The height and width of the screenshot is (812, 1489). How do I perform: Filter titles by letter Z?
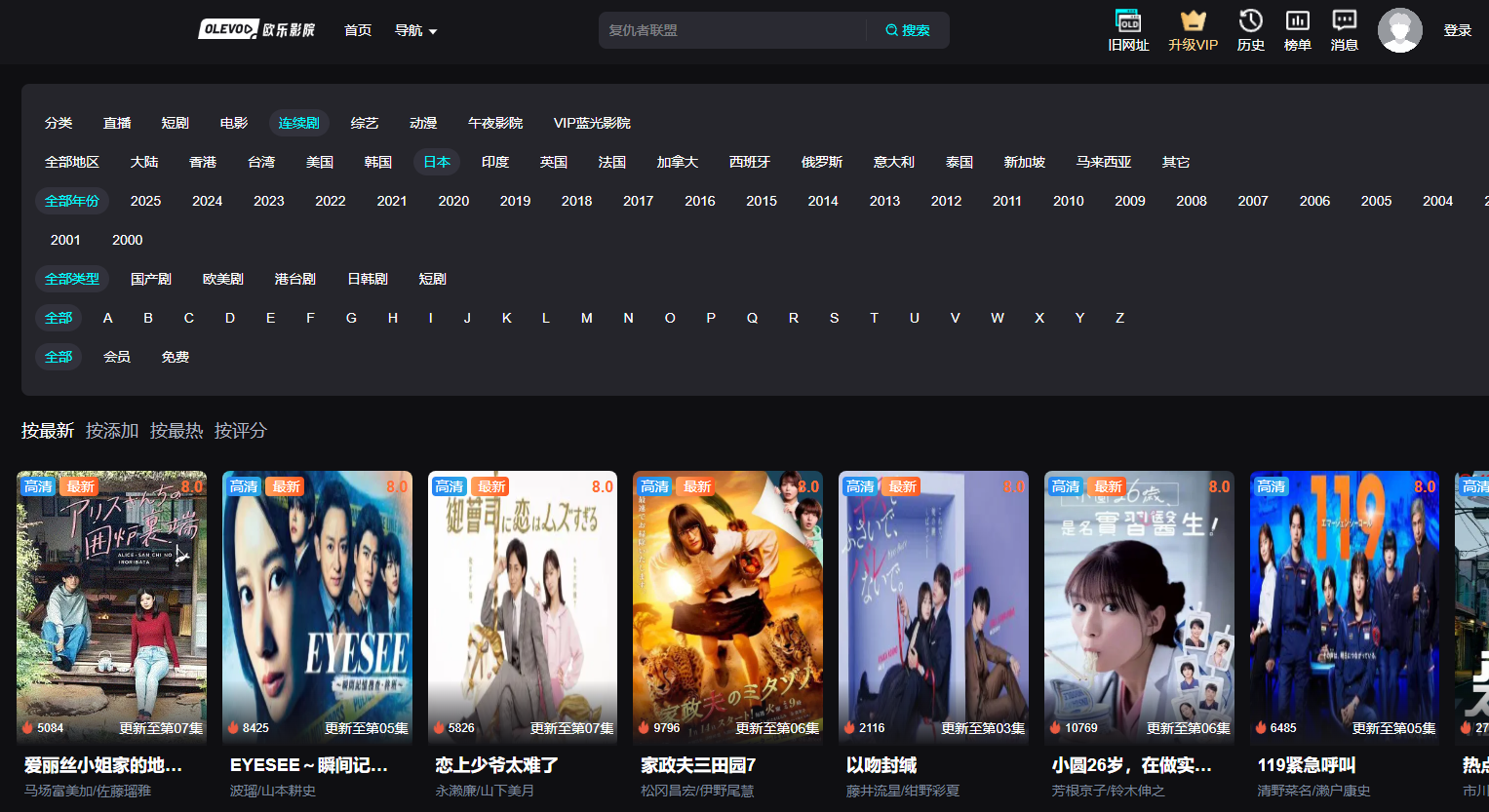[1120, 318]
